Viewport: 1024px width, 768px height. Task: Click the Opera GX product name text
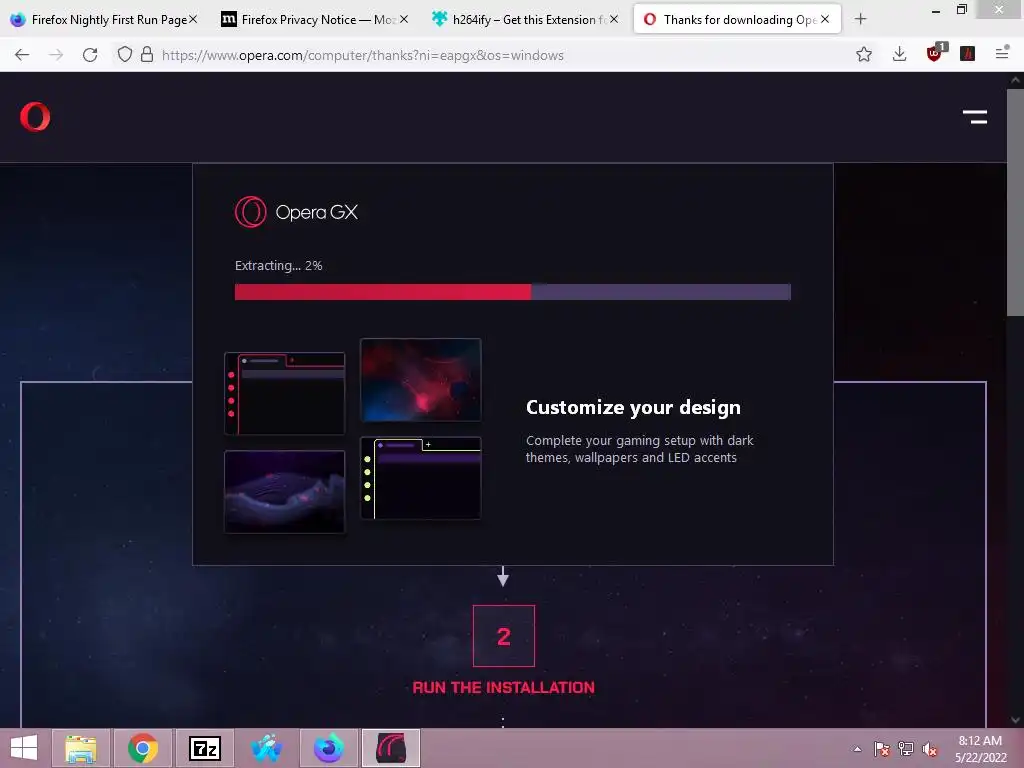(x=317, y=212)
